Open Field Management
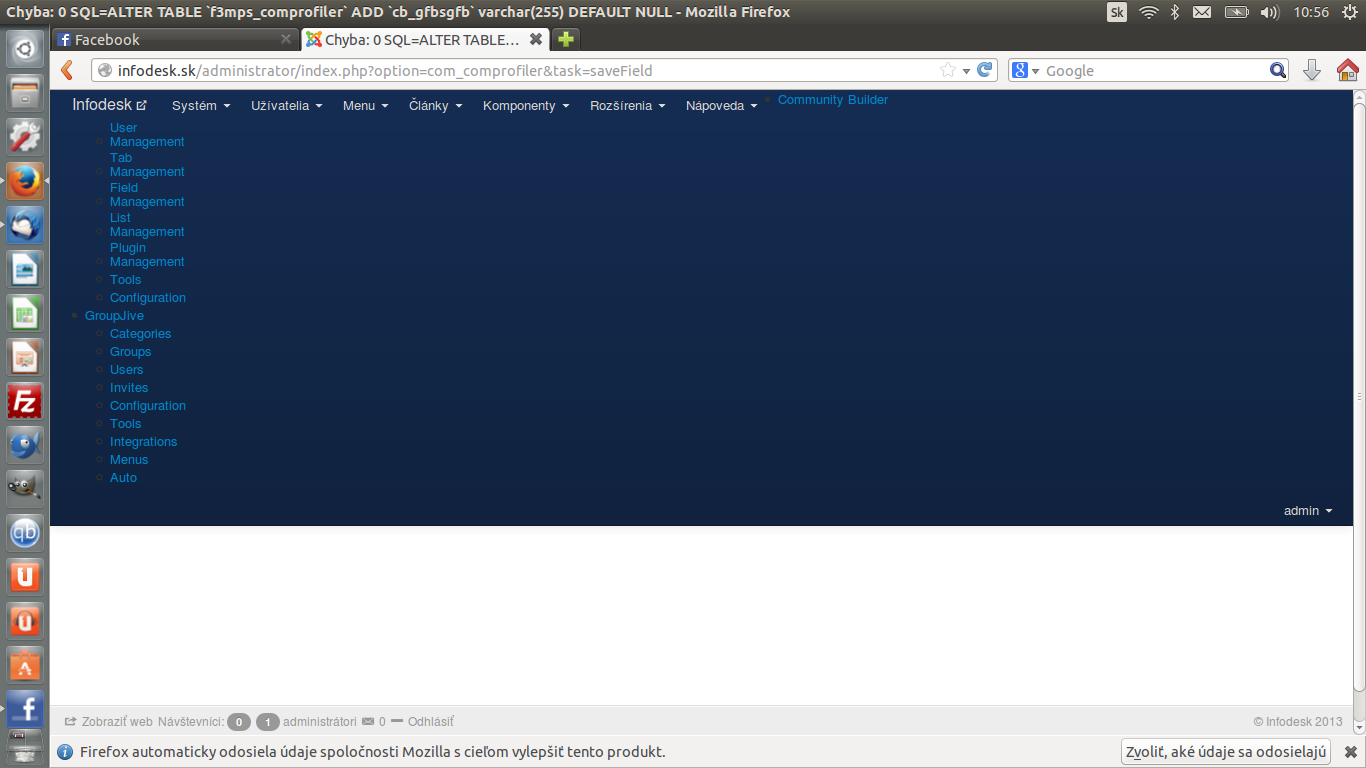The width and height of the screenshot is (1366, 768). pos(147,195)
